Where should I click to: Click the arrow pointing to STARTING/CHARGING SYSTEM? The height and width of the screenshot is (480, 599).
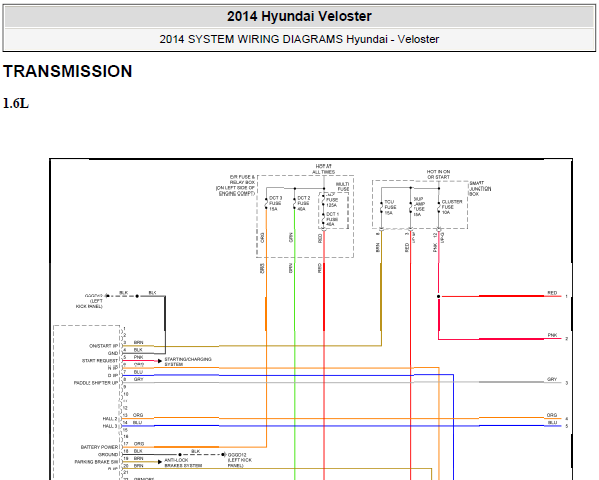tap(160, 361)
